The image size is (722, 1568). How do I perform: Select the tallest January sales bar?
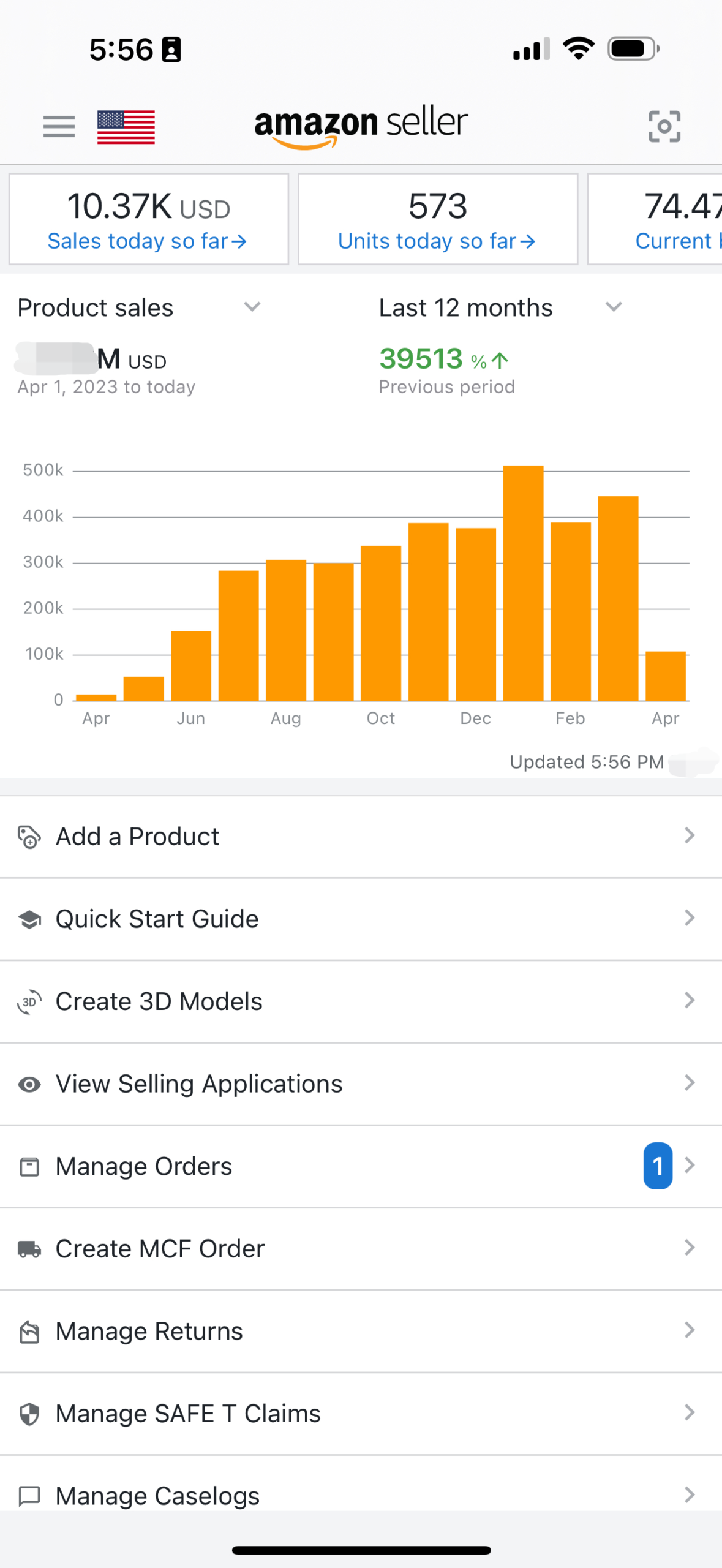[x=524, y=583]
